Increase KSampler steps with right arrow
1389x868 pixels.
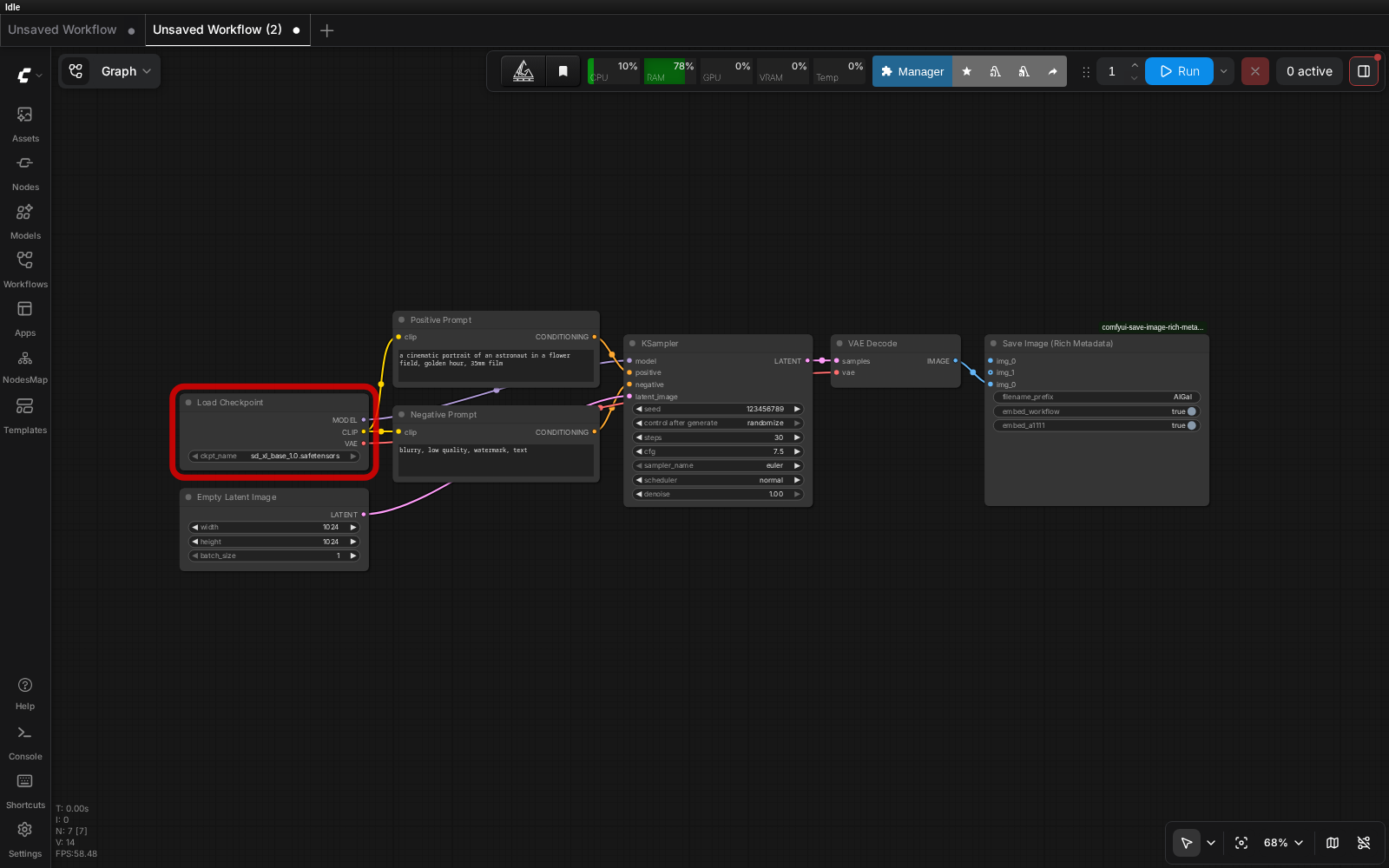[x=797, y=437]
